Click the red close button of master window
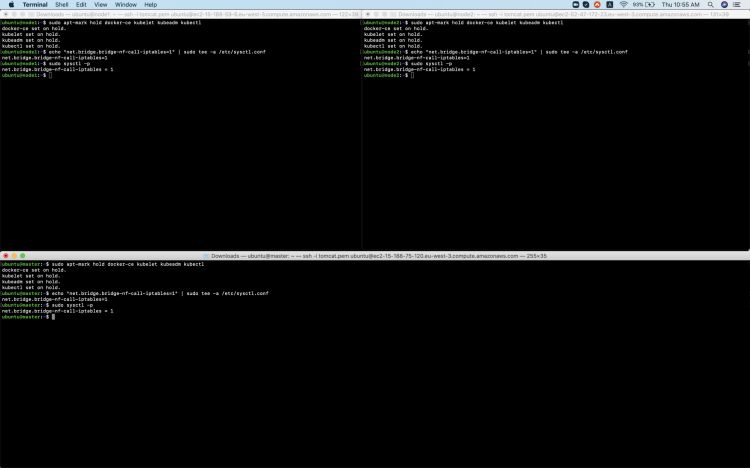750x468 pixels. point(5,256)
